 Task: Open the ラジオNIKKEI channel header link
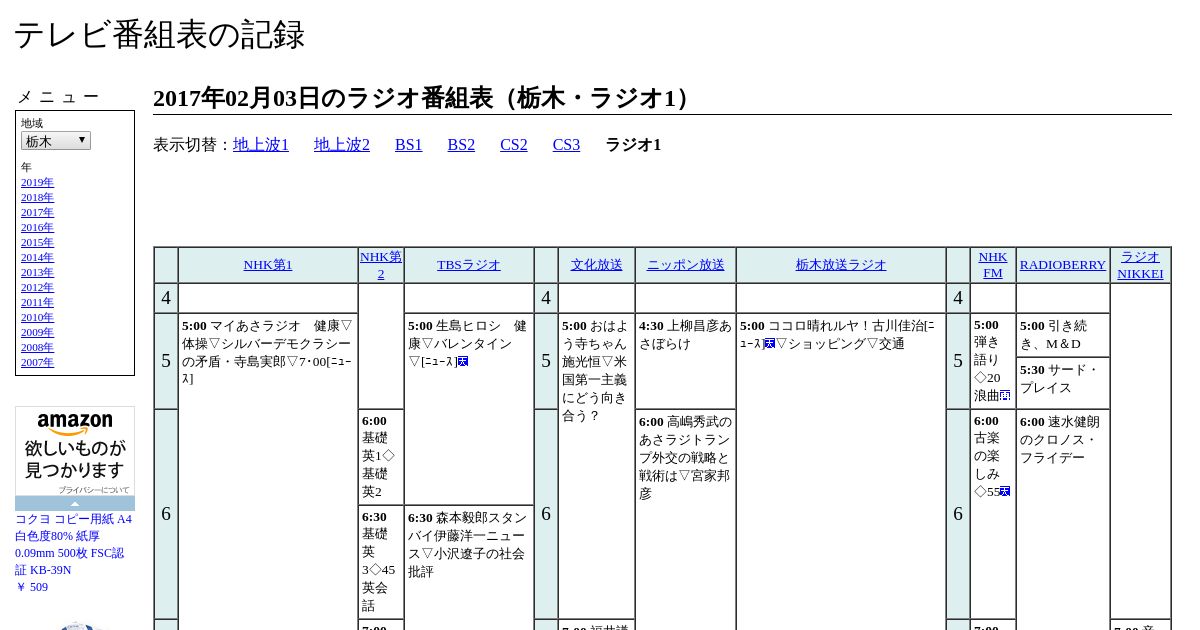click(x=1141, y=265)
